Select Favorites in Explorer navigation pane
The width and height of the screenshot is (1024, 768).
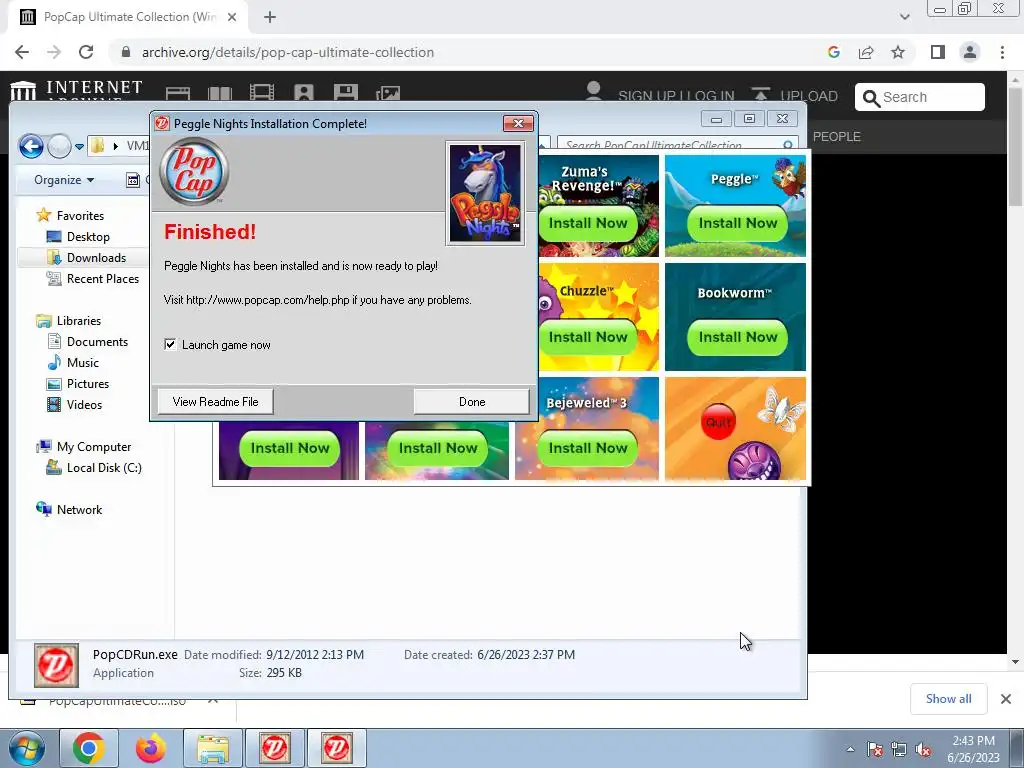pyautogui.click(x=80, y=216)
